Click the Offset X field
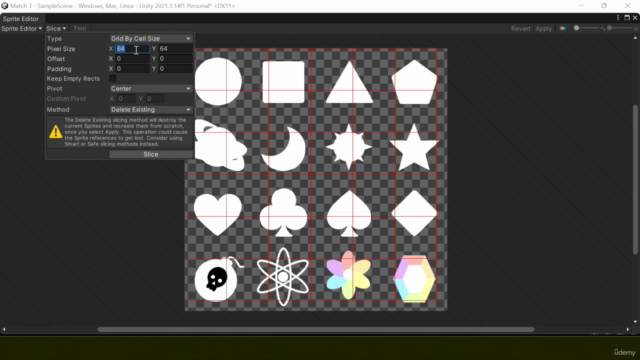 click(x=132, y=59)
